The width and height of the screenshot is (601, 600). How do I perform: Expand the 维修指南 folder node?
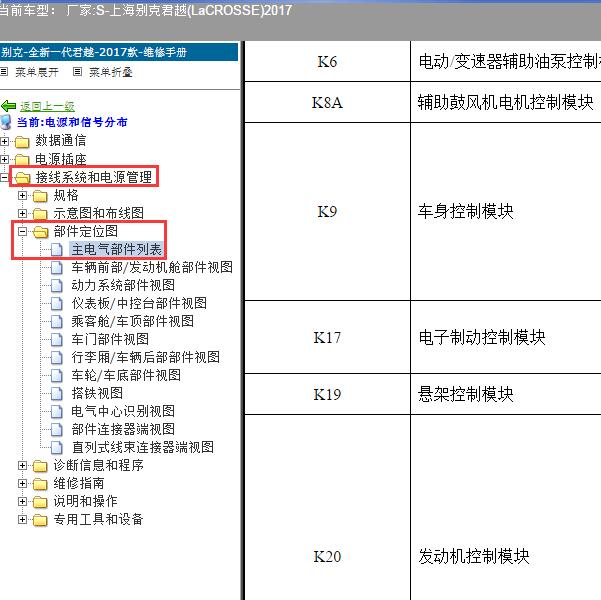pos(22,483)
